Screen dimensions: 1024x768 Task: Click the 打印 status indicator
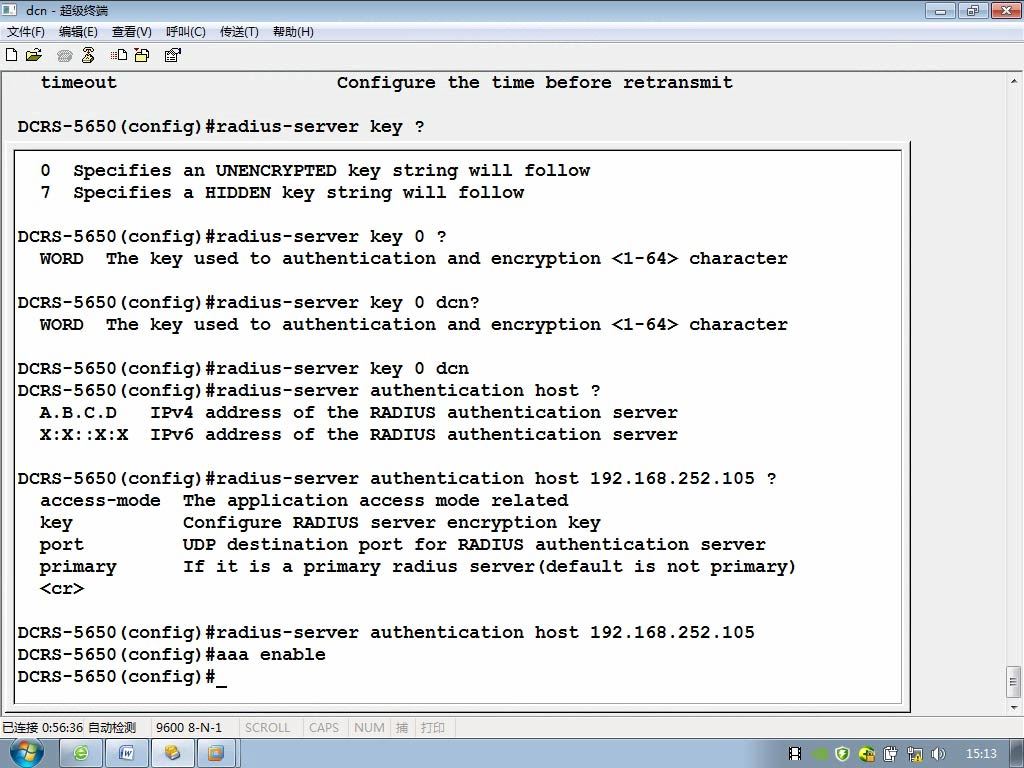click(432, 728)
